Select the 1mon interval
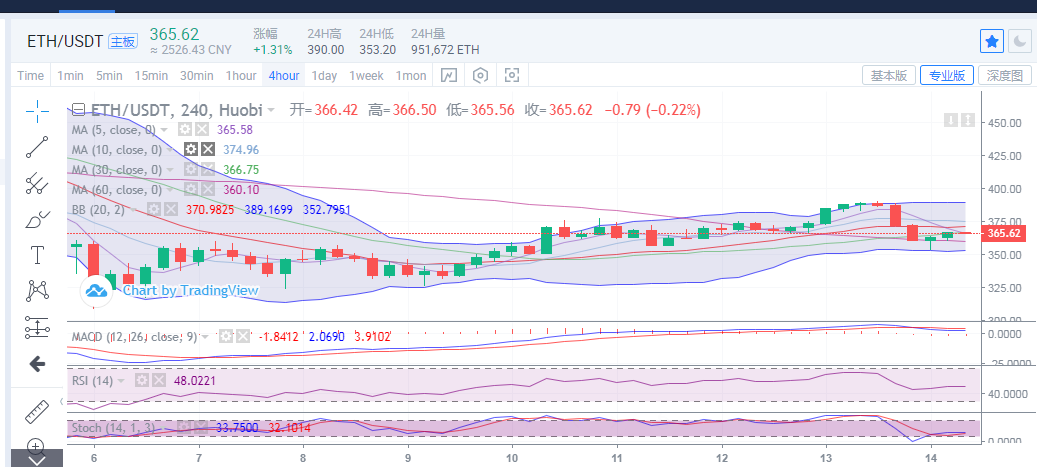The image size is (1037, 467). (x=411, y=75)
